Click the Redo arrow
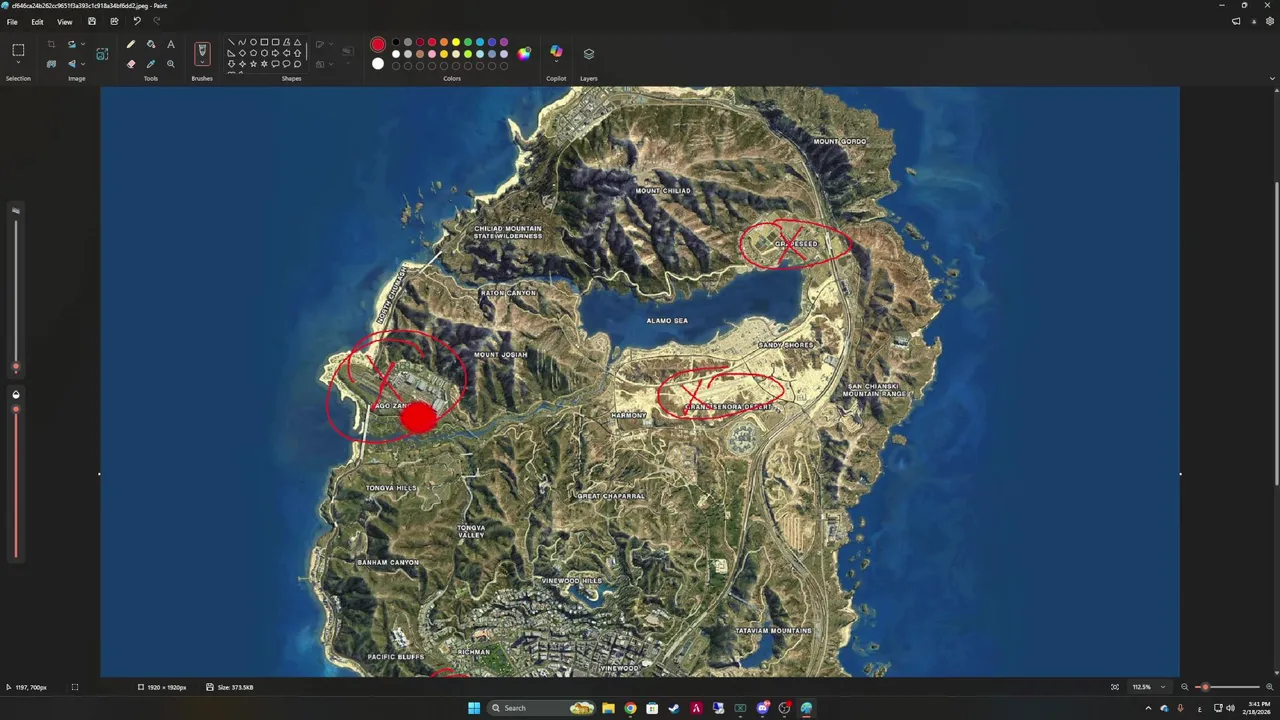 click(157, 21)
